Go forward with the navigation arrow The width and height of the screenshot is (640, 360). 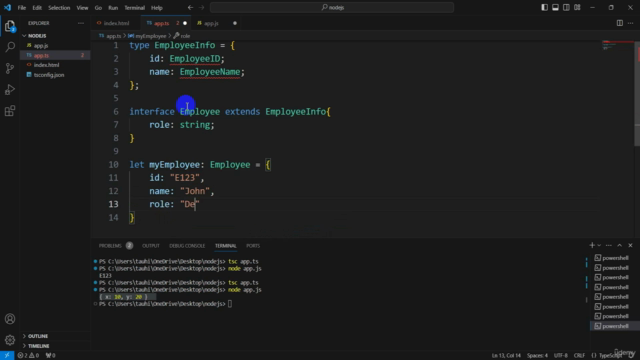pos(202,7)
